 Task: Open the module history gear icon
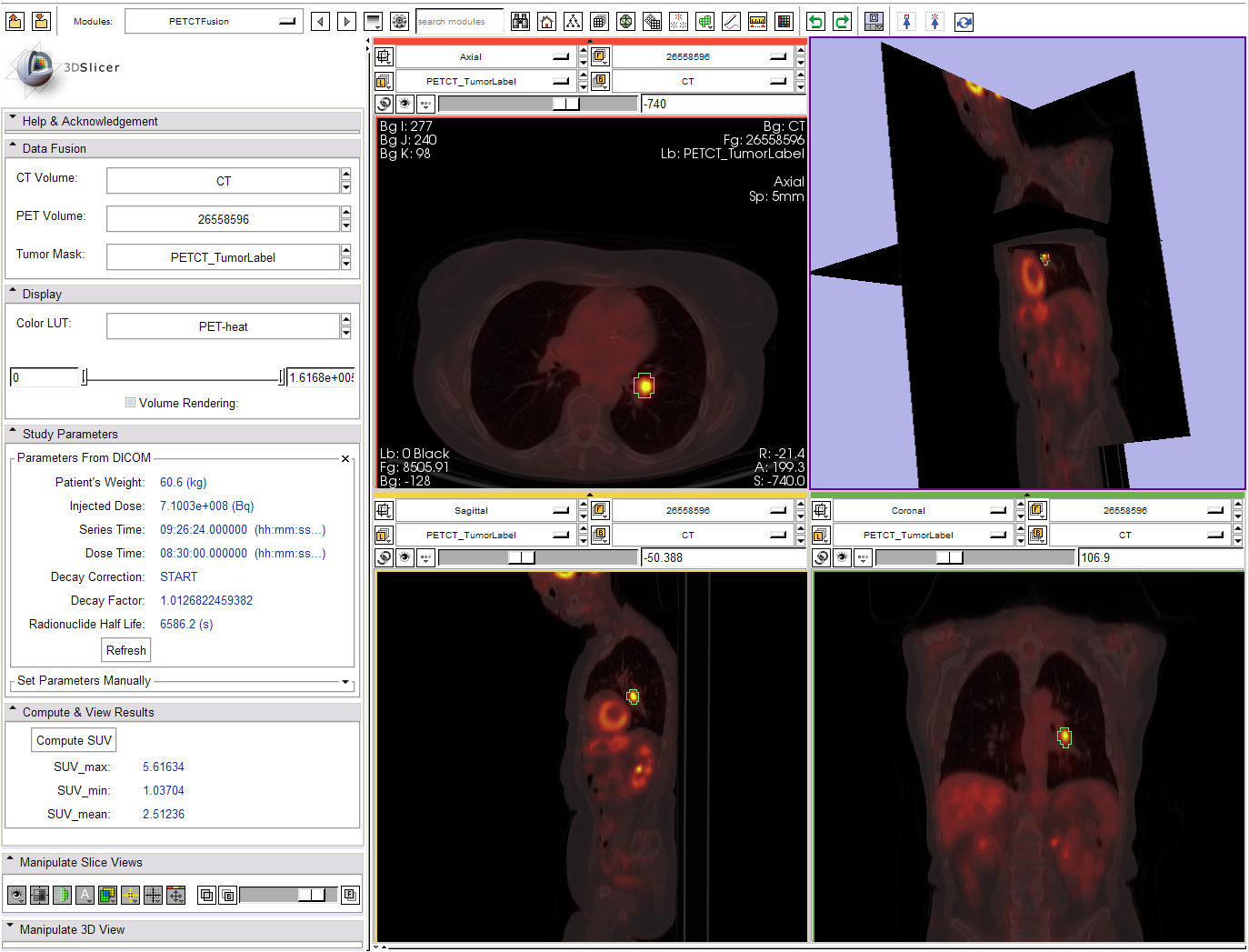click(399, 22)
